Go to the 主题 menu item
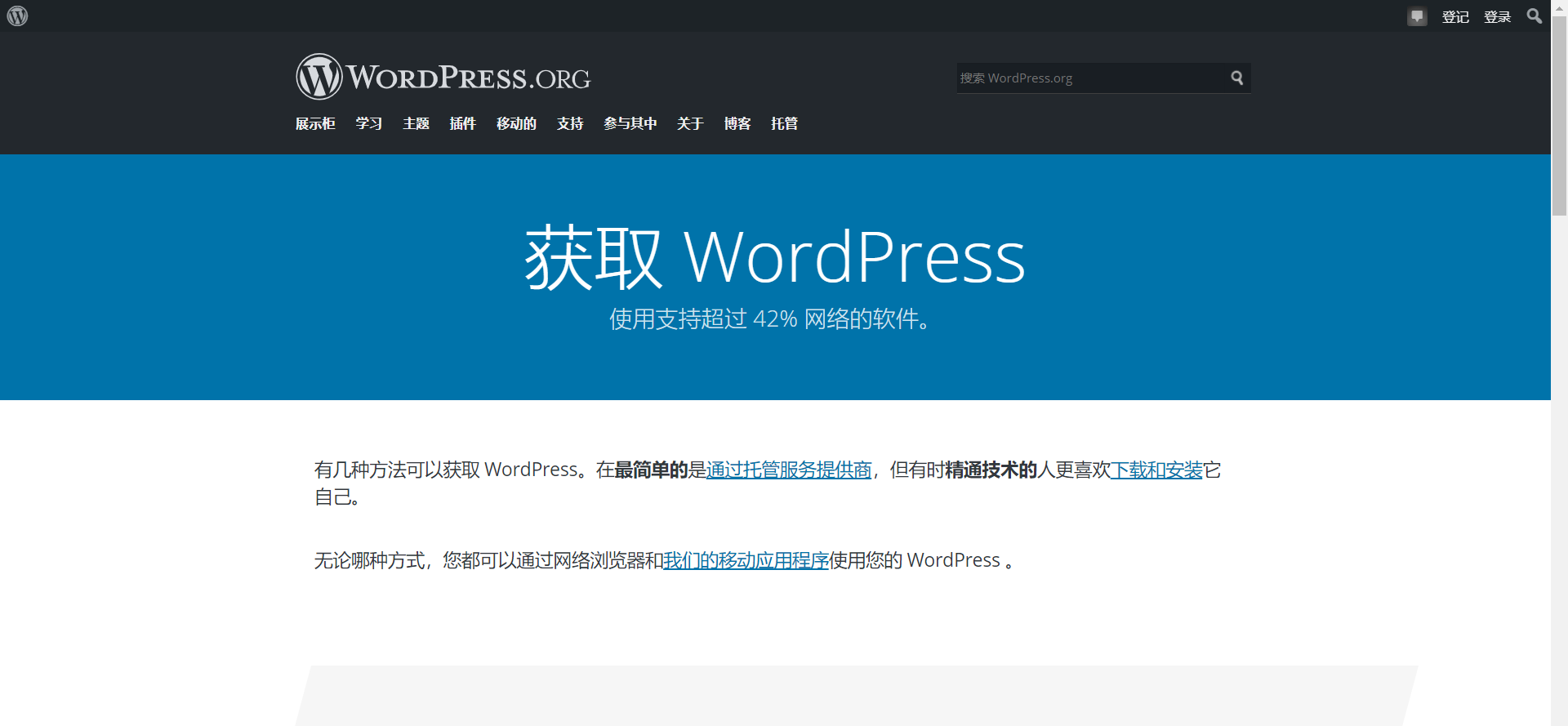Viewport: 1568px width, 726px height. click(416, 123)
